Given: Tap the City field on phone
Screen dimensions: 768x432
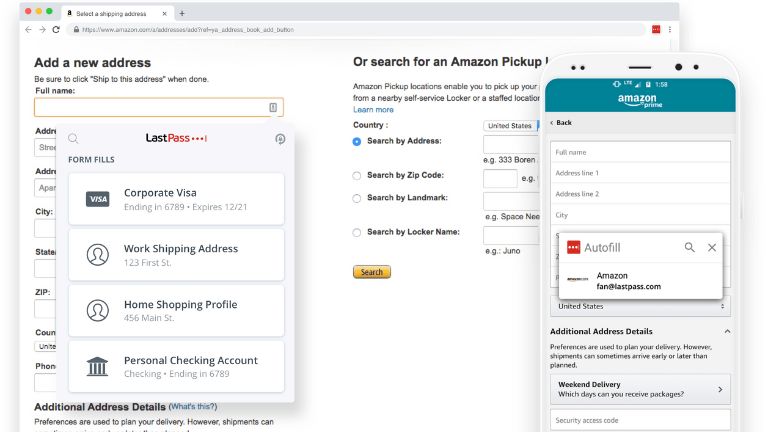Looking at the screenshot, I should click(x=640, y=215).
